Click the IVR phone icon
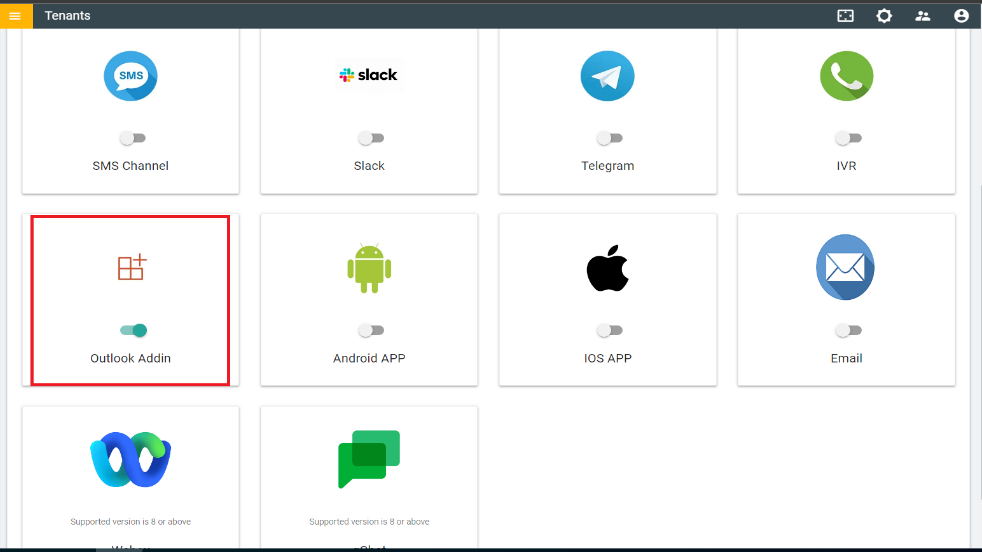Screen dimensions: 982x552 846,76
